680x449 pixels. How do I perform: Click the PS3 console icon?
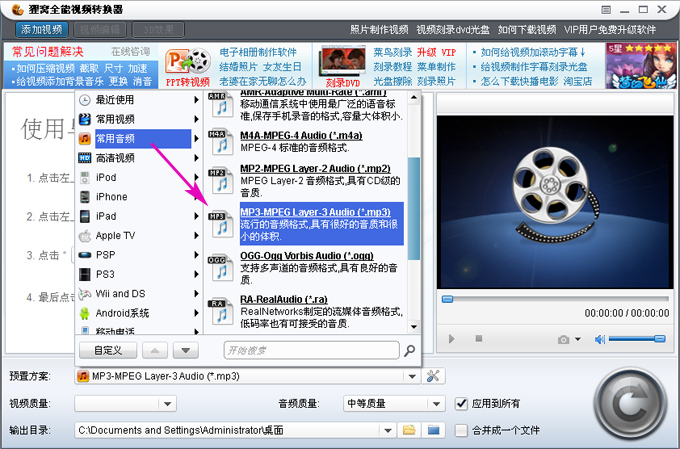pyautogui.click(x=85, y=274)
